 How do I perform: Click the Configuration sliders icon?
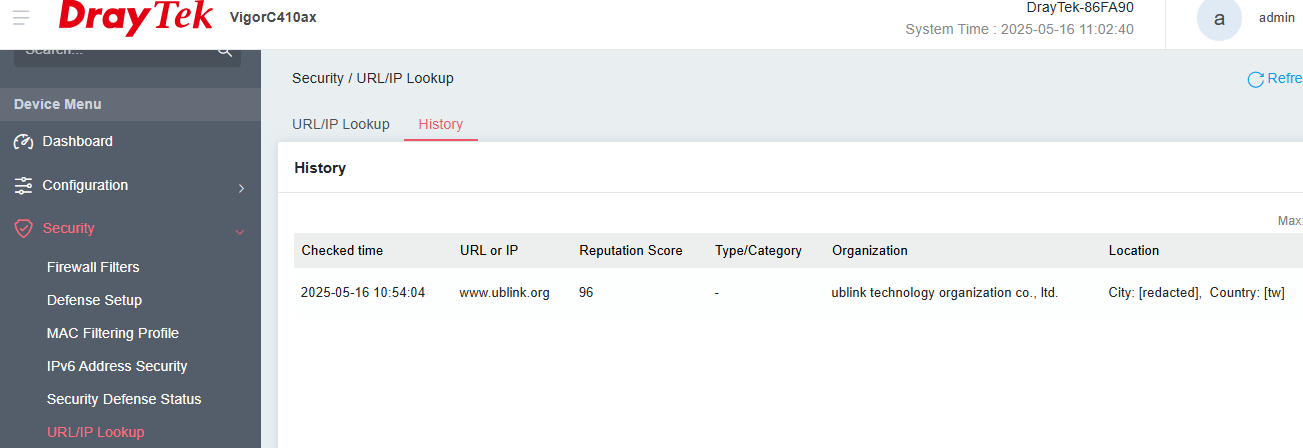[x=24, y=186]
